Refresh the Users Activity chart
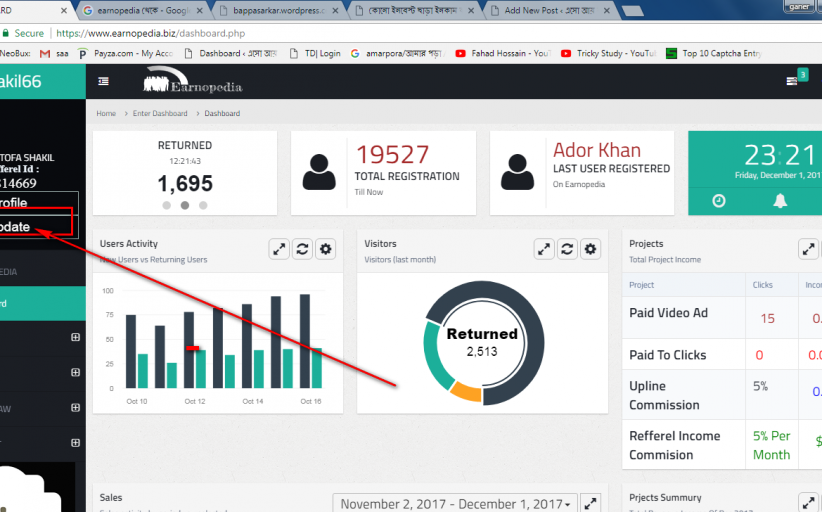 [x=302, y=249]
